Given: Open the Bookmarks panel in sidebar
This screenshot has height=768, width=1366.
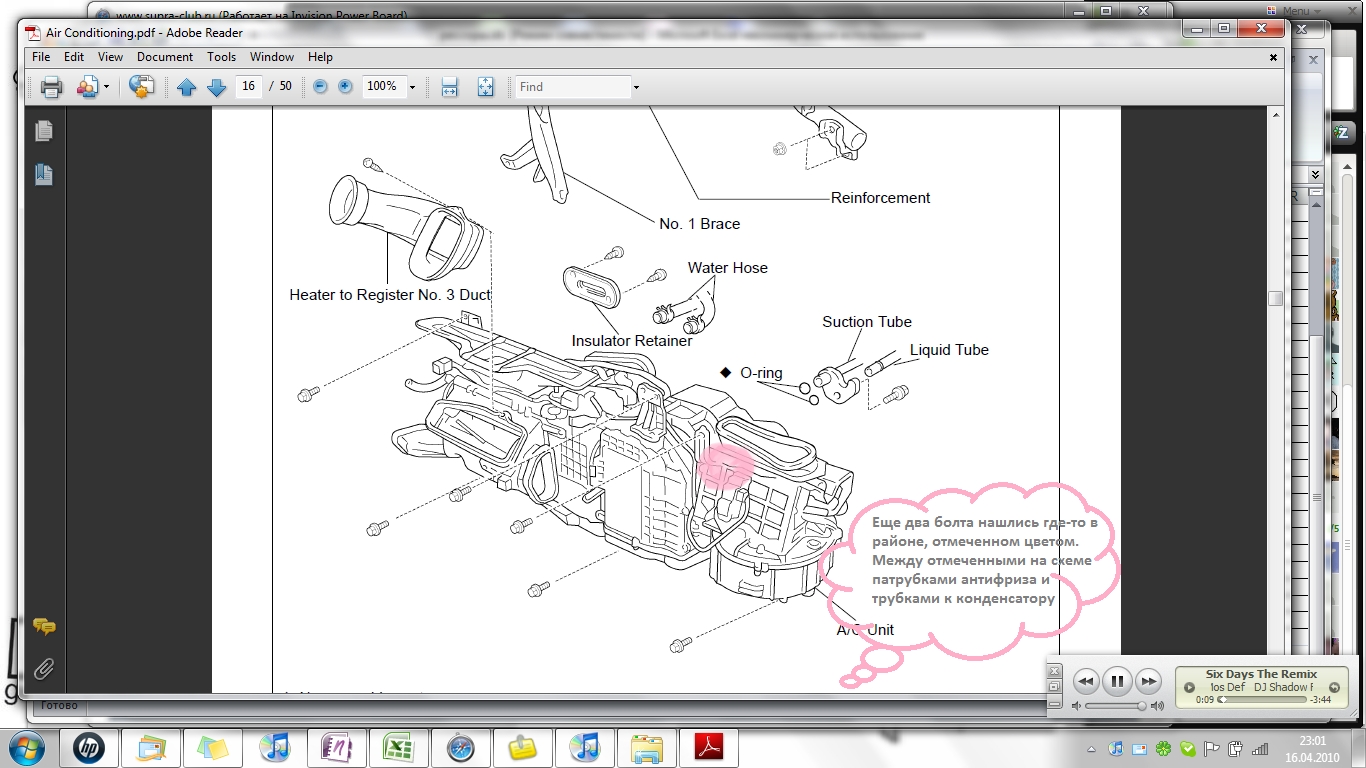Looking at the screenshot, I should click(x=43, y=174).
